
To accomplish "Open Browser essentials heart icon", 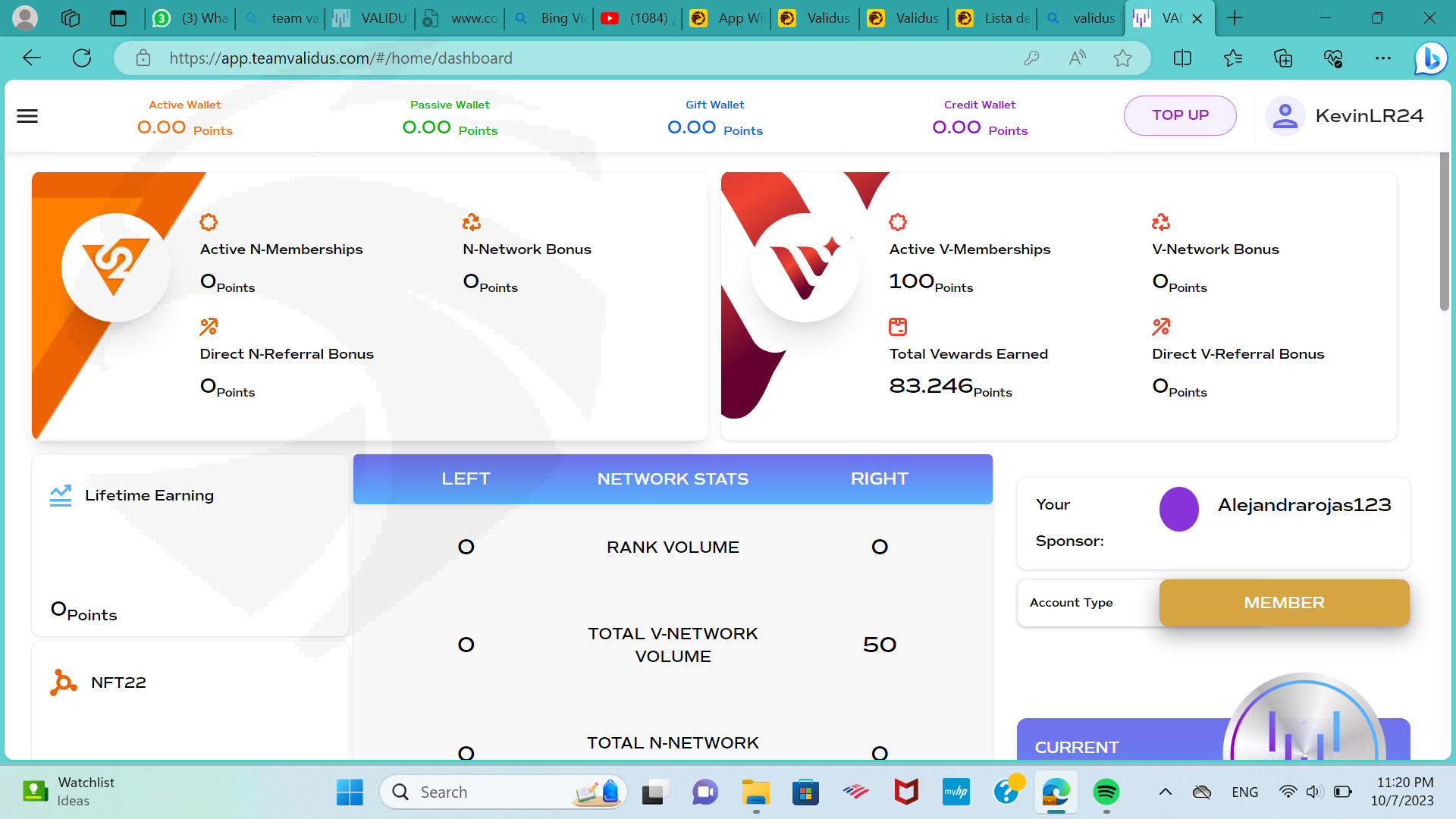I will click(1333, 58).
